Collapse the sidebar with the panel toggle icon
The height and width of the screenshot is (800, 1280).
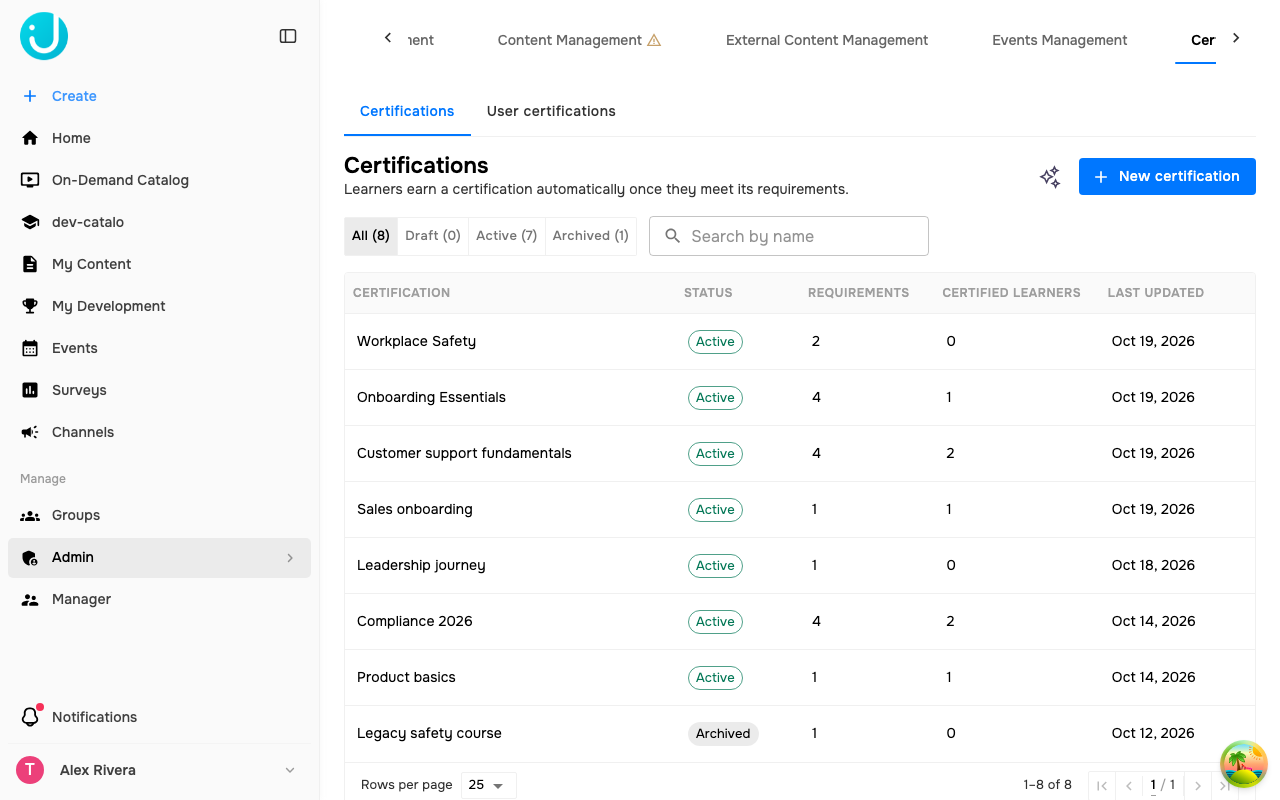pyautogui.click(x=288, y=36)
